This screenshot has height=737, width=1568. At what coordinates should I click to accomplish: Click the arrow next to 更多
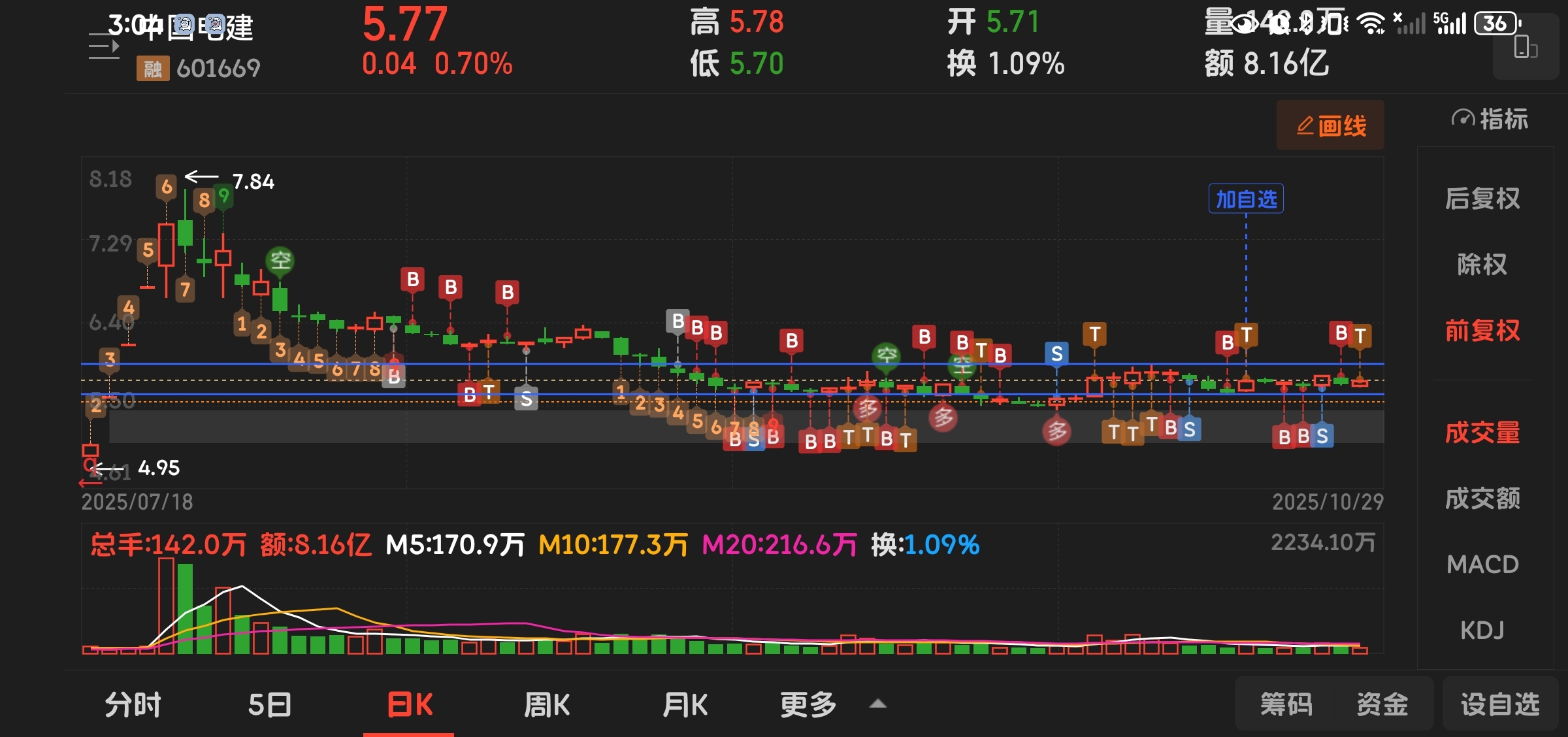pyautogui.click(x=878, y=704)
